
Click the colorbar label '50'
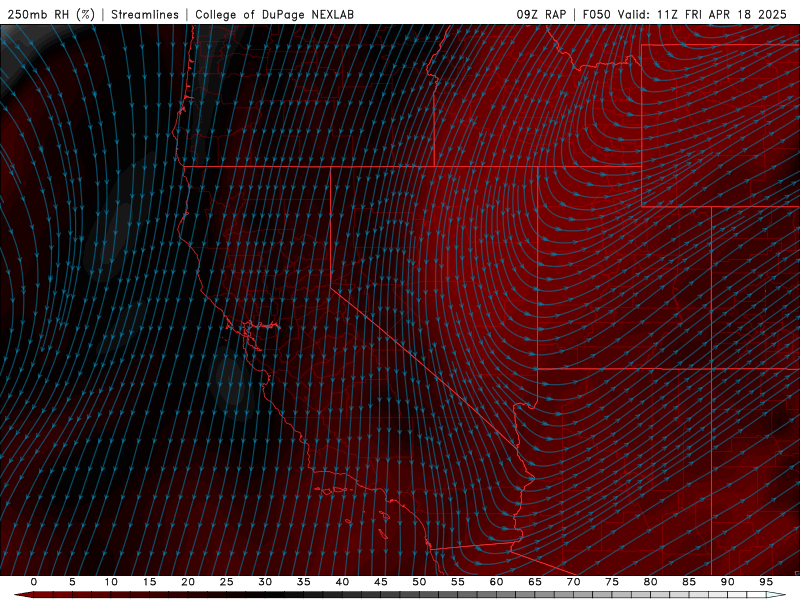419,582
